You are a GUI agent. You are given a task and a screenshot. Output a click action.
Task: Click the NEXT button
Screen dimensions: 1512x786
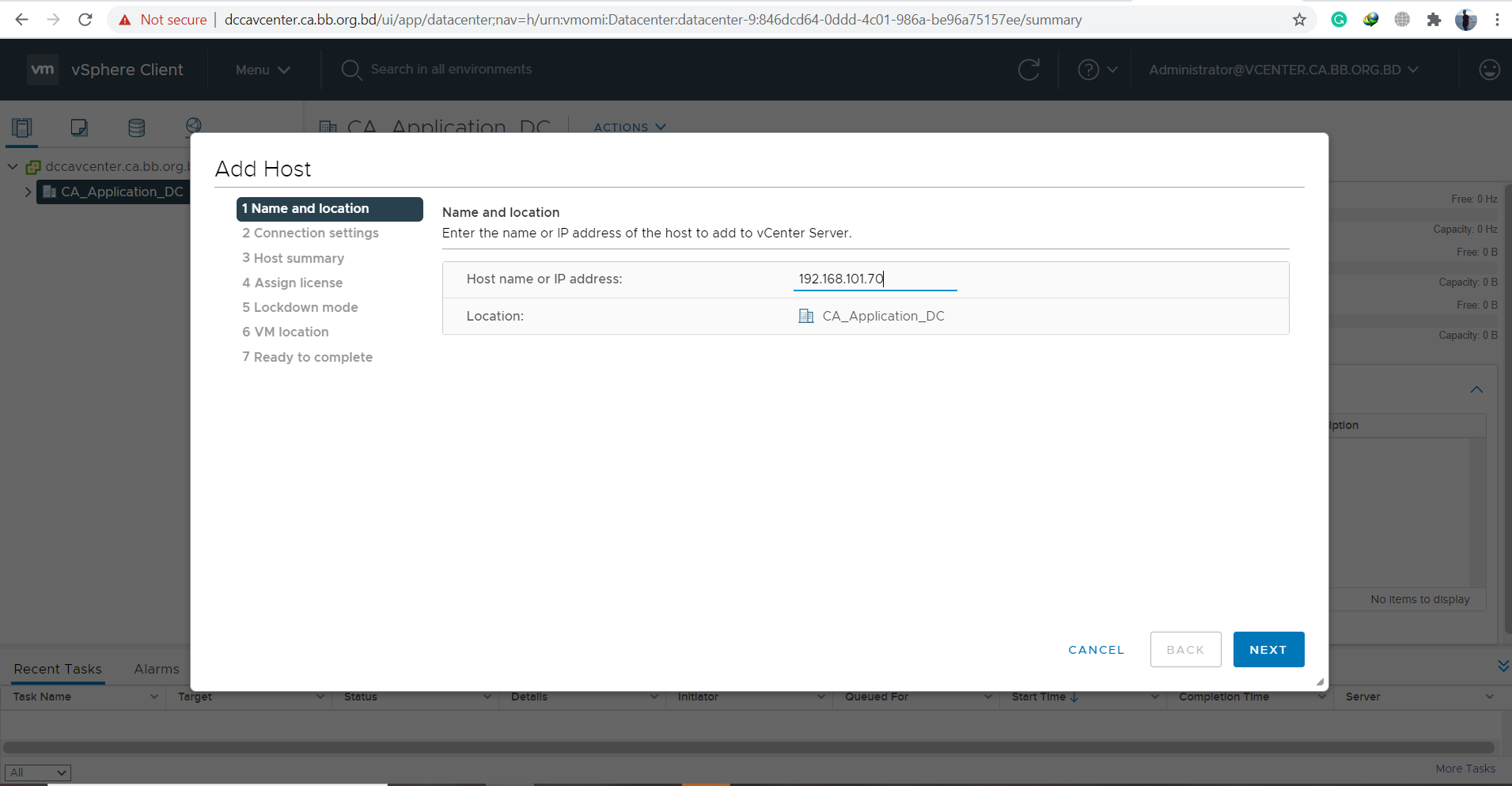[1268, 650]
